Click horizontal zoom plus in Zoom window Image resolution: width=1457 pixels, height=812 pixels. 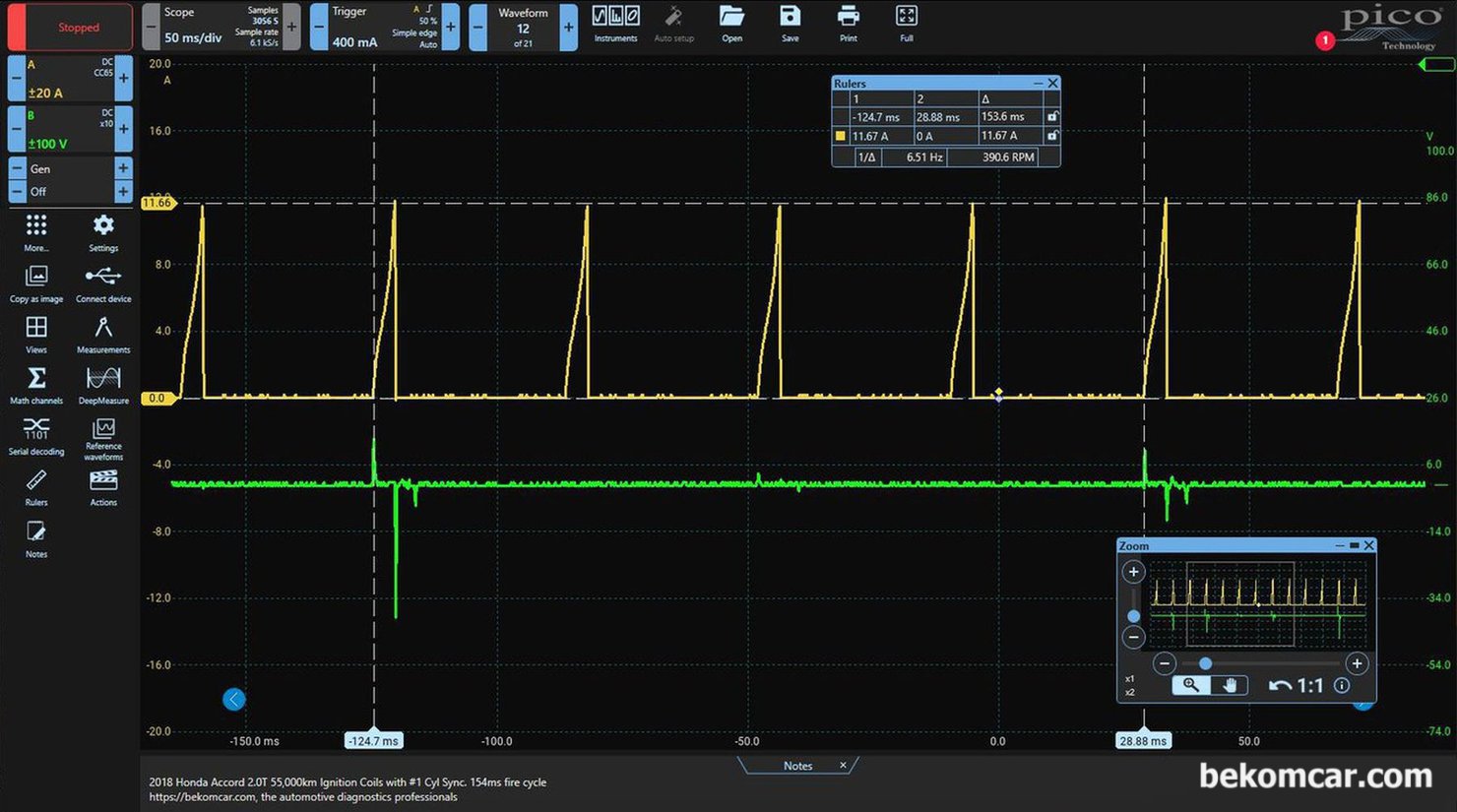pyautogui.click(x=1357, y=663)
